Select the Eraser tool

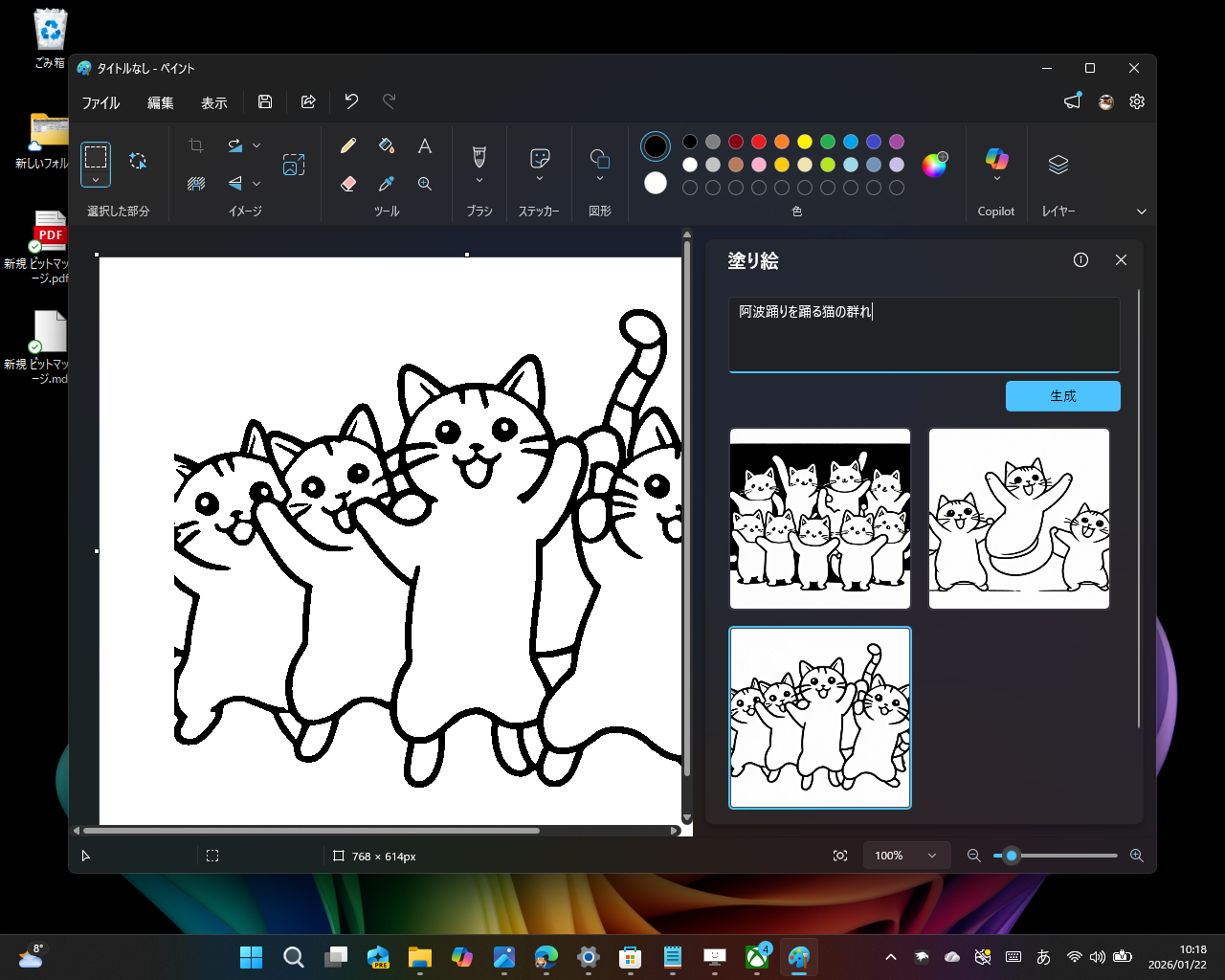pyautogui.click(x=348, y=183)
